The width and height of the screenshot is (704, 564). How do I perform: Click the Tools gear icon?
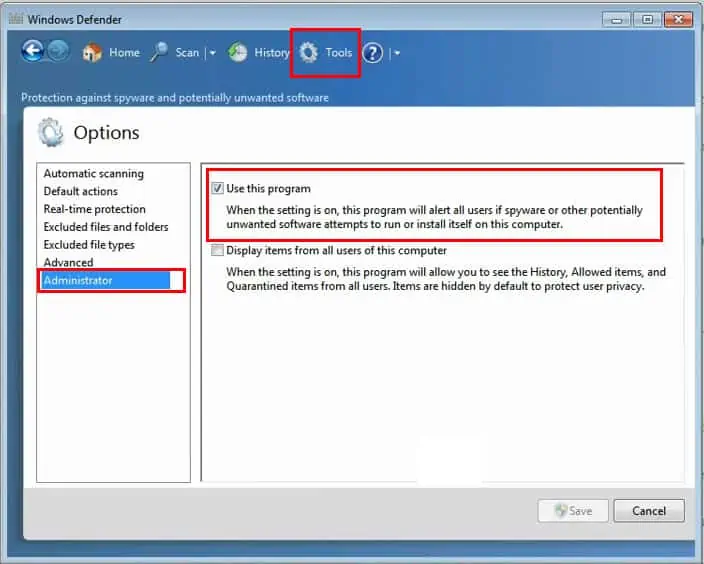pos(309,53)
